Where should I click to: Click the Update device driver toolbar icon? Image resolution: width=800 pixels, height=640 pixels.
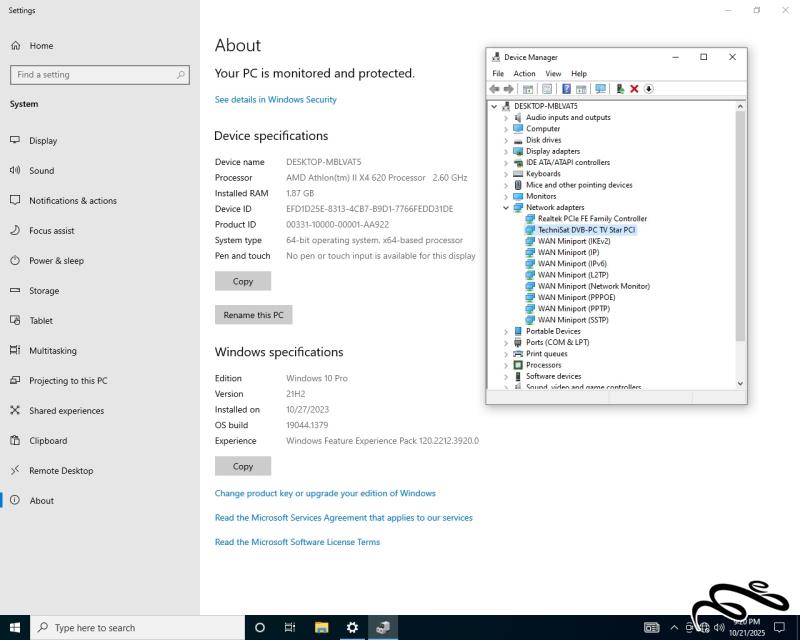pyautogui.click(x=620, y=89)
